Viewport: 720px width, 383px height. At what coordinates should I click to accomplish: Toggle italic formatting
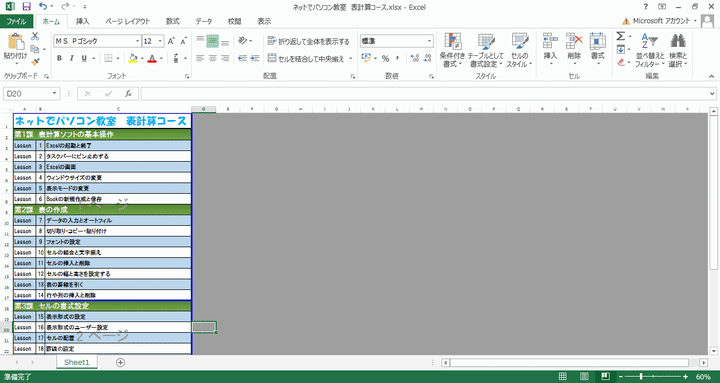coord(72,58)
